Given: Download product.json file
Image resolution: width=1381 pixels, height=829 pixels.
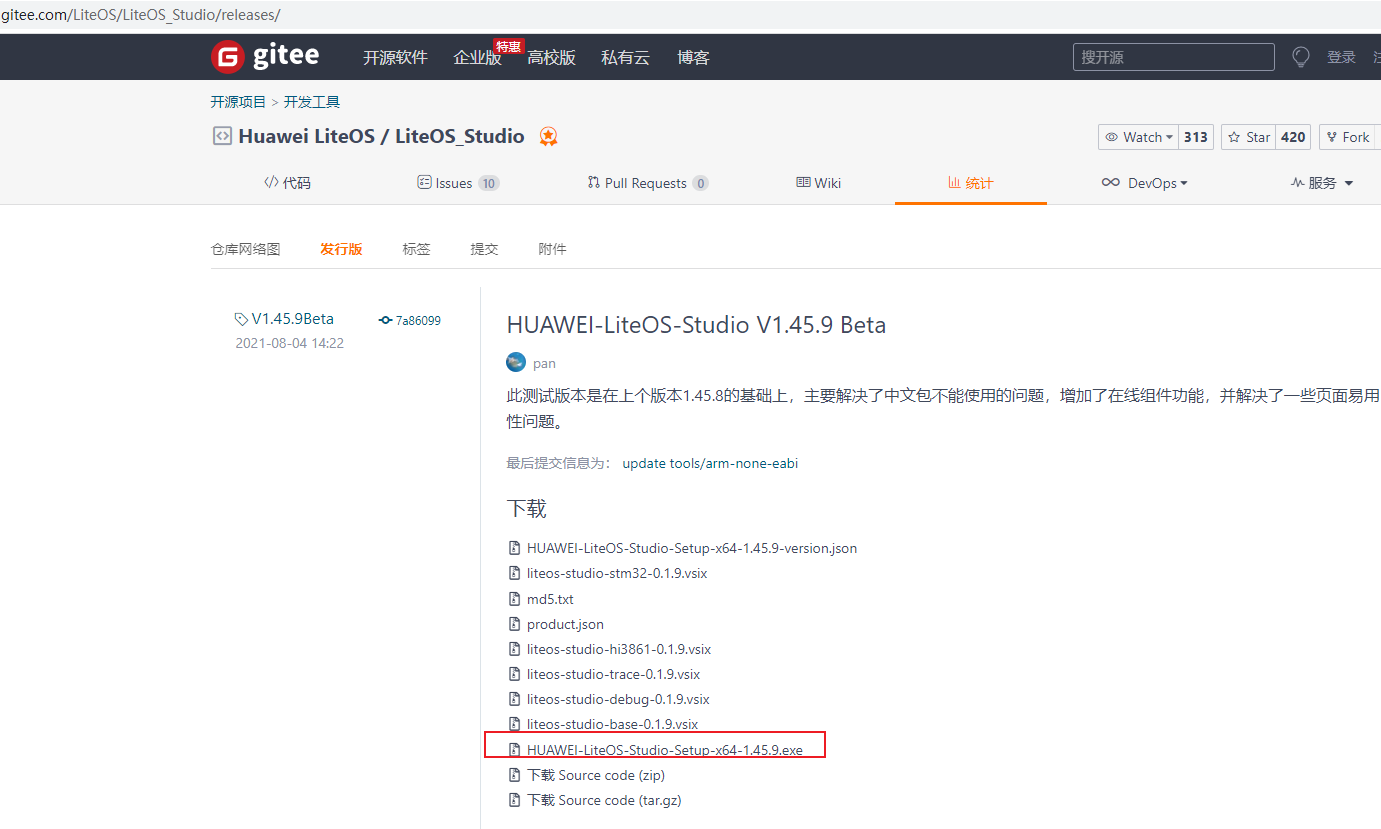Looking at the screenshot, I should pyautogui.click(x=565, y=624).
